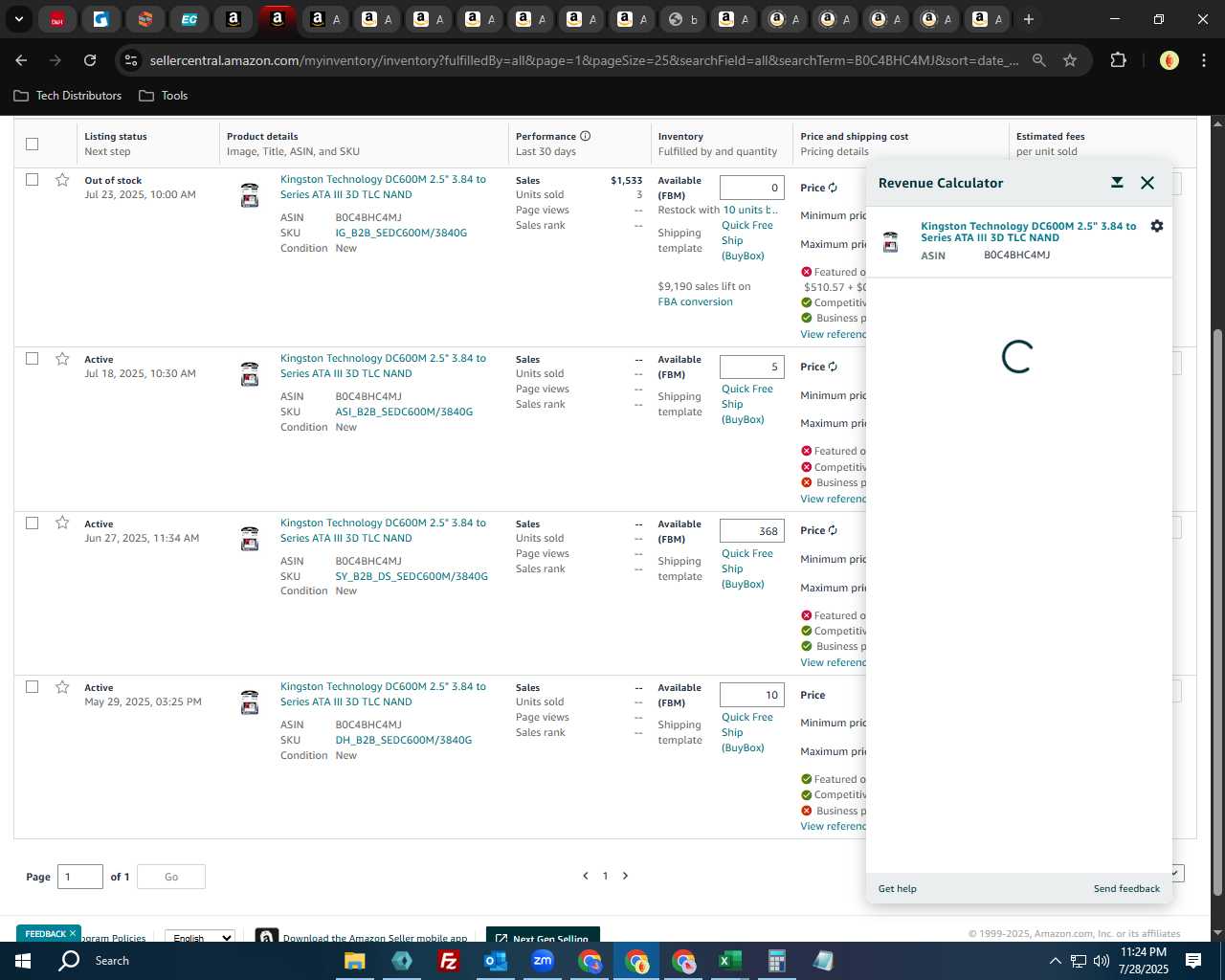
Task: Open Zoom from taskbar
Action: click(543, 961)
